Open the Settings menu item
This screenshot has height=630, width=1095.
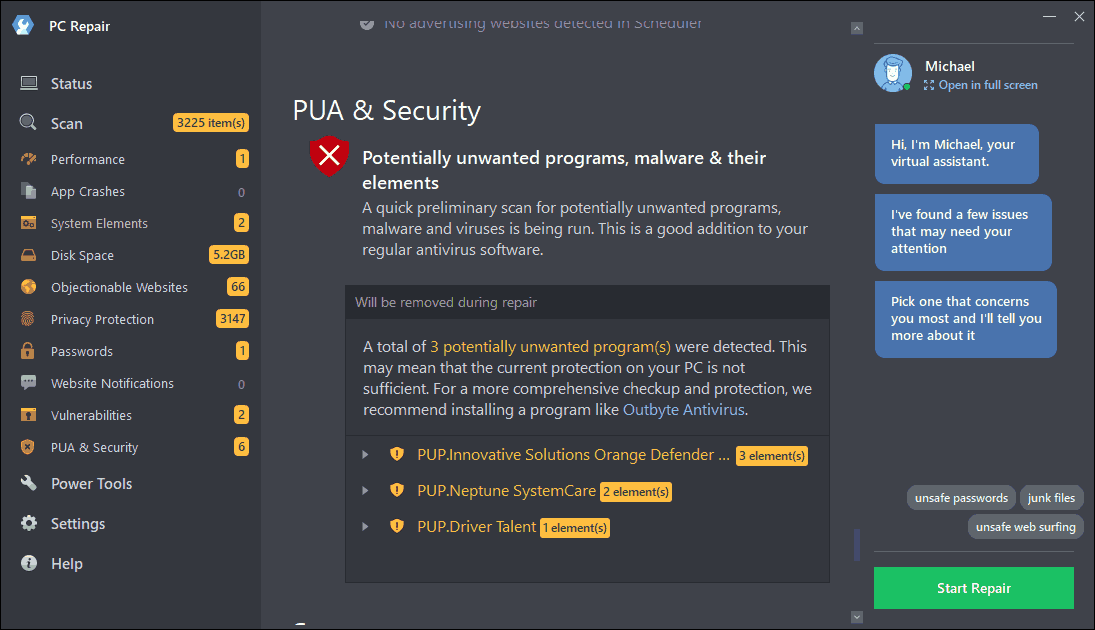pyautogui.click(x=77, y=524)
